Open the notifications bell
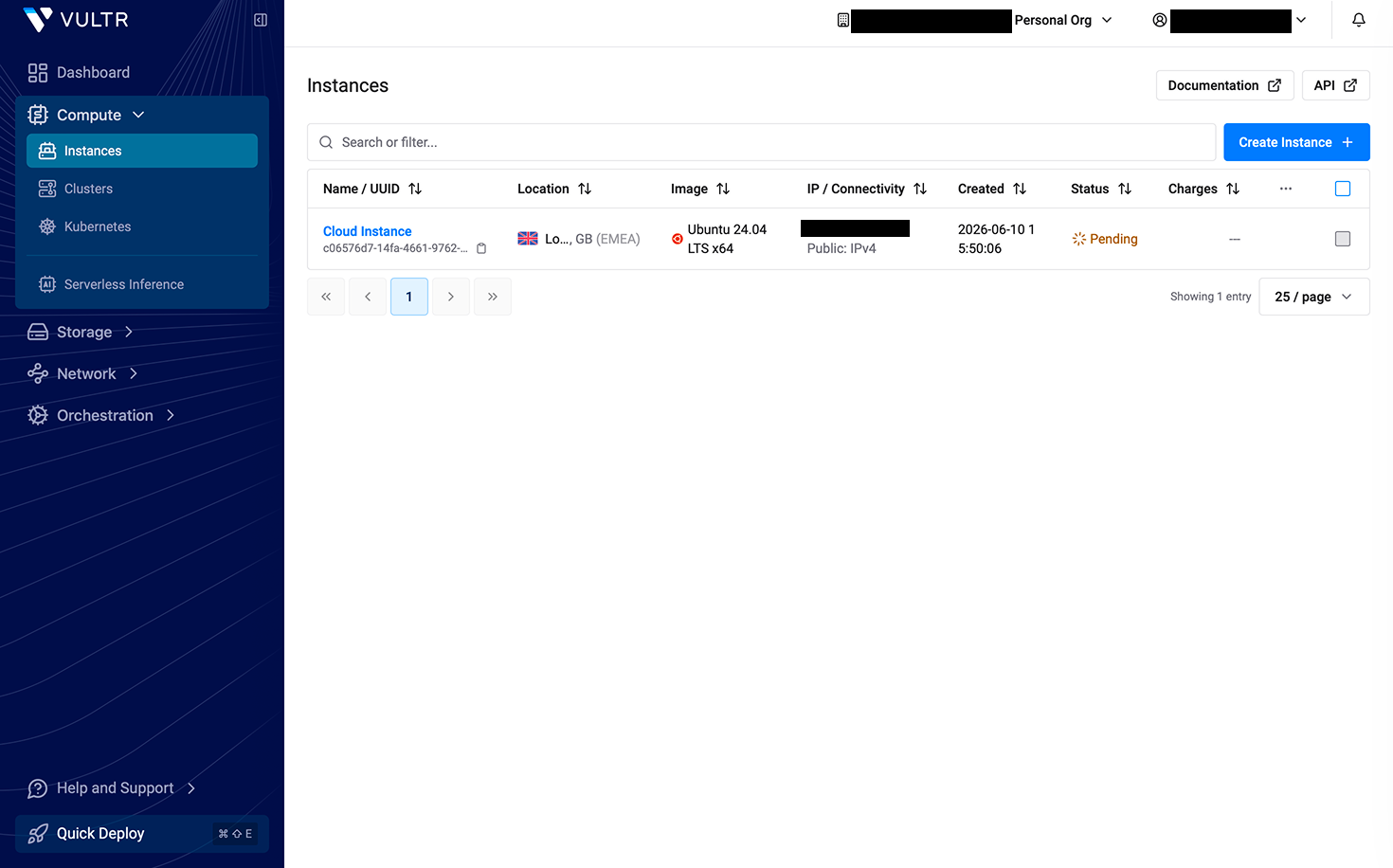The height and width of the screenshot is (868, 1393). click(1359, 20)
